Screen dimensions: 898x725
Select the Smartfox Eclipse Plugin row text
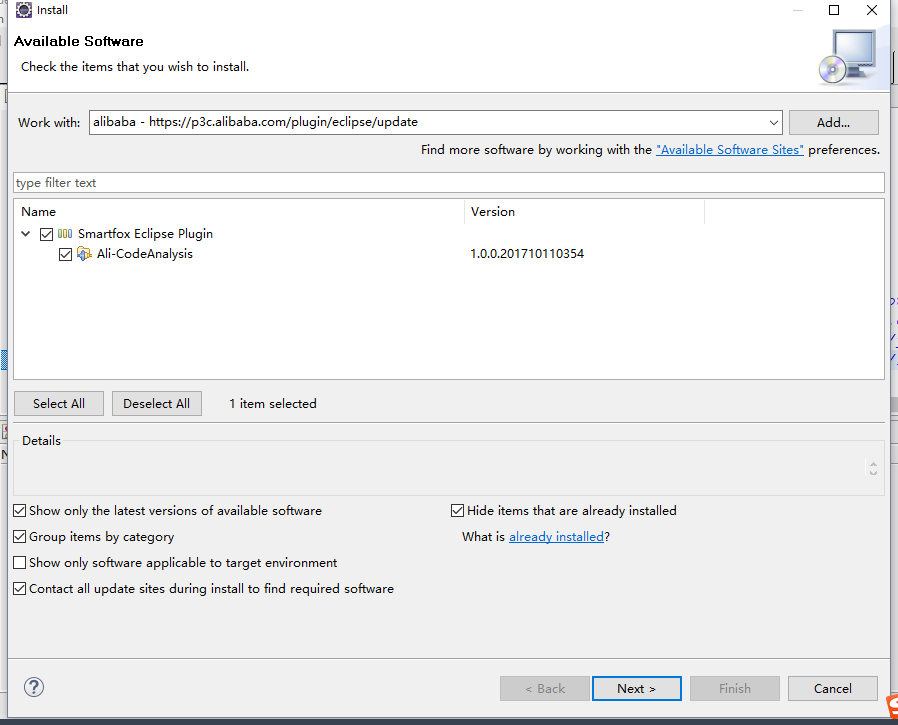145,234
